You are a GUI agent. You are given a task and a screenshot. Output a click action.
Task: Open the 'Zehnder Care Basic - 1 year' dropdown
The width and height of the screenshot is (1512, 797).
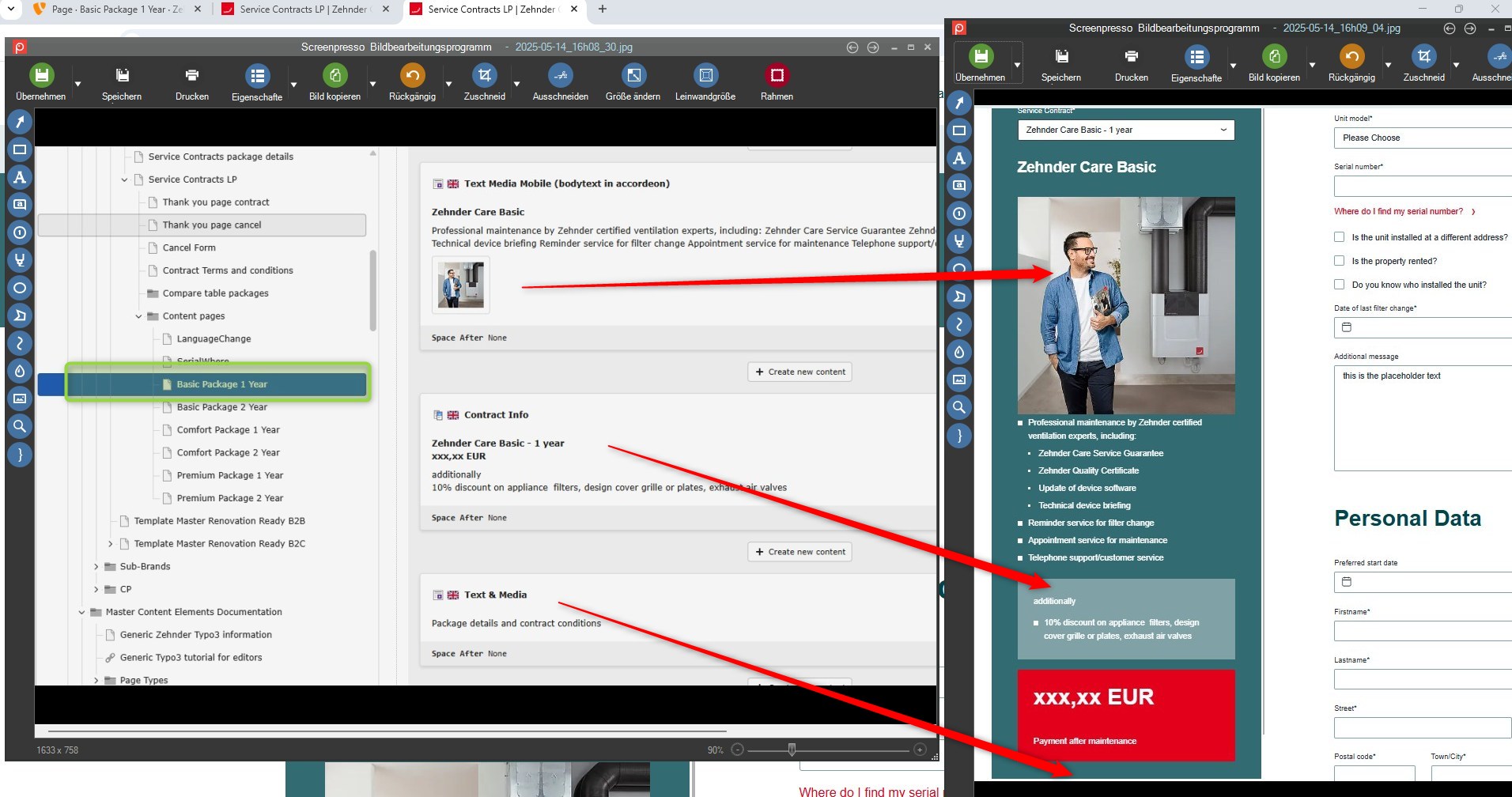[x=1125, y=130]
